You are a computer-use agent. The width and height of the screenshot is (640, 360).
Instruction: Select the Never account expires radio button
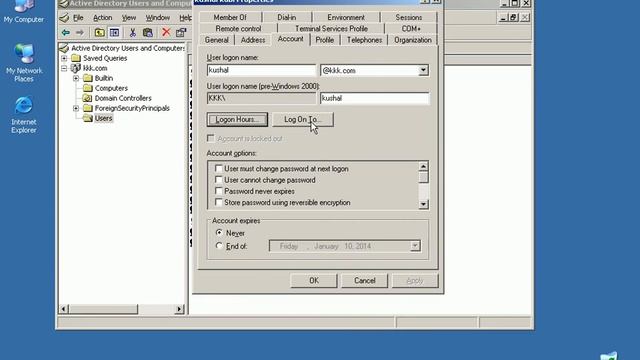tap(219, 233)
